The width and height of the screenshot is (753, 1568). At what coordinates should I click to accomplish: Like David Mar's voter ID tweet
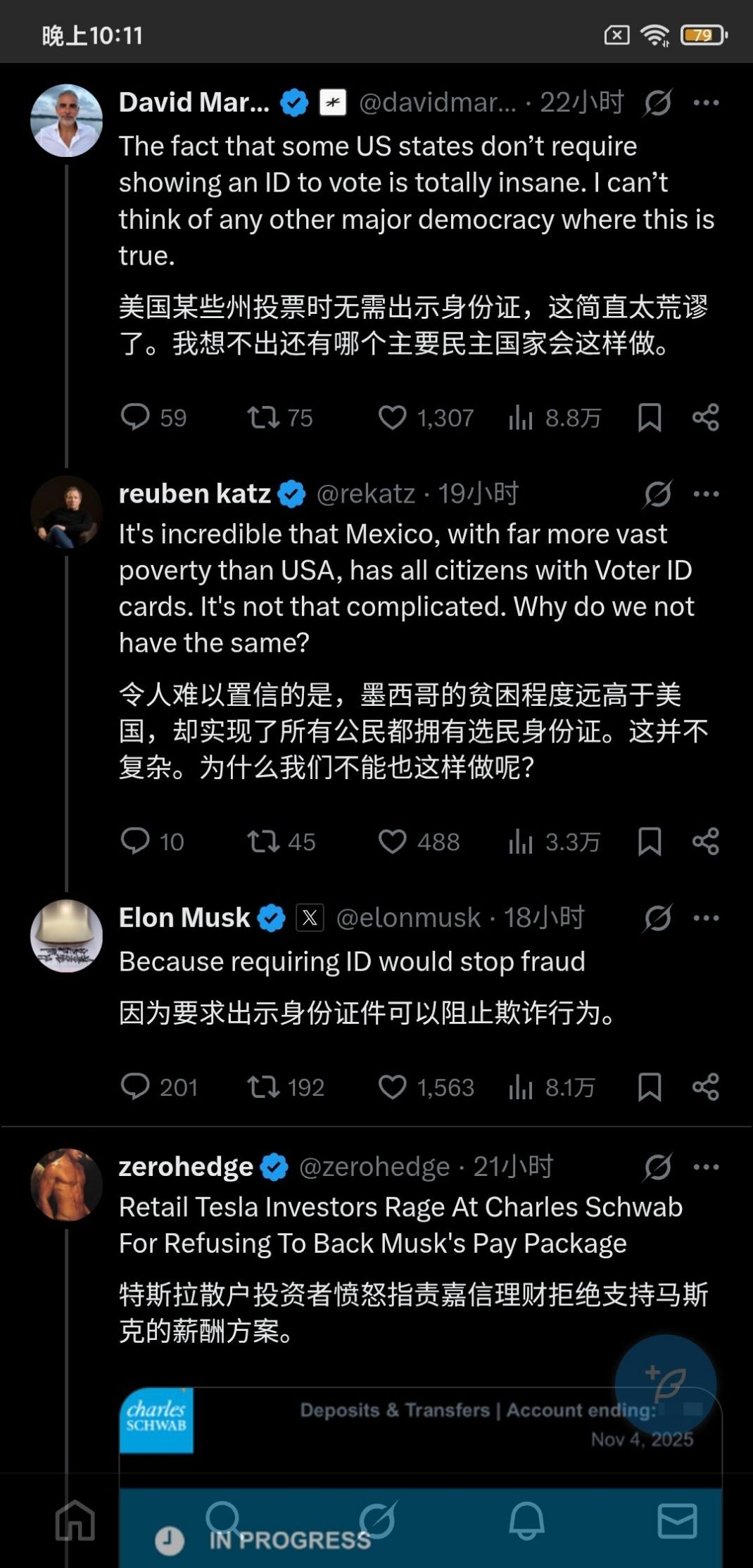(392, 417)
